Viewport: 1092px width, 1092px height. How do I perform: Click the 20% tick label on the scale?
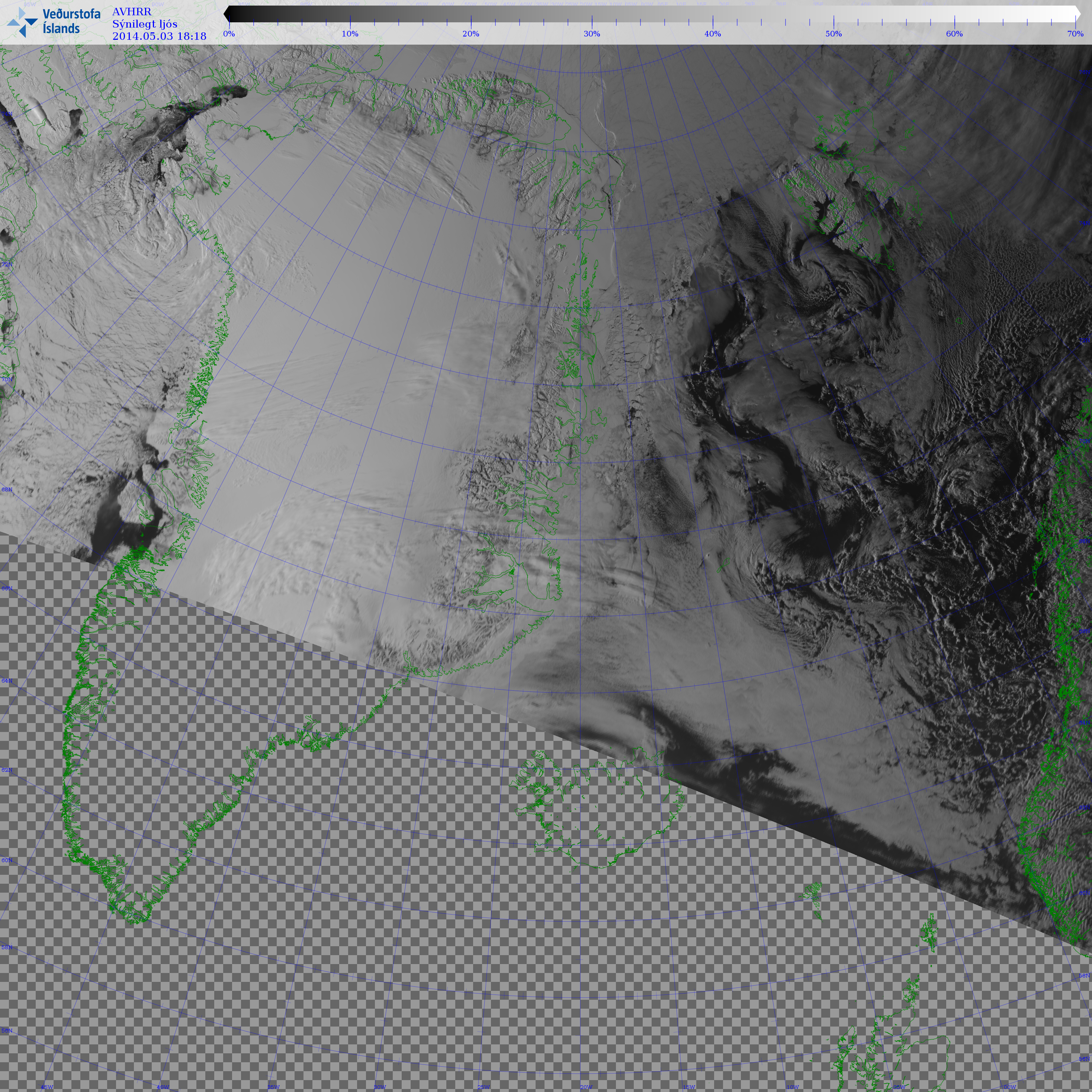pyautogui.click(x=471, y=34)
